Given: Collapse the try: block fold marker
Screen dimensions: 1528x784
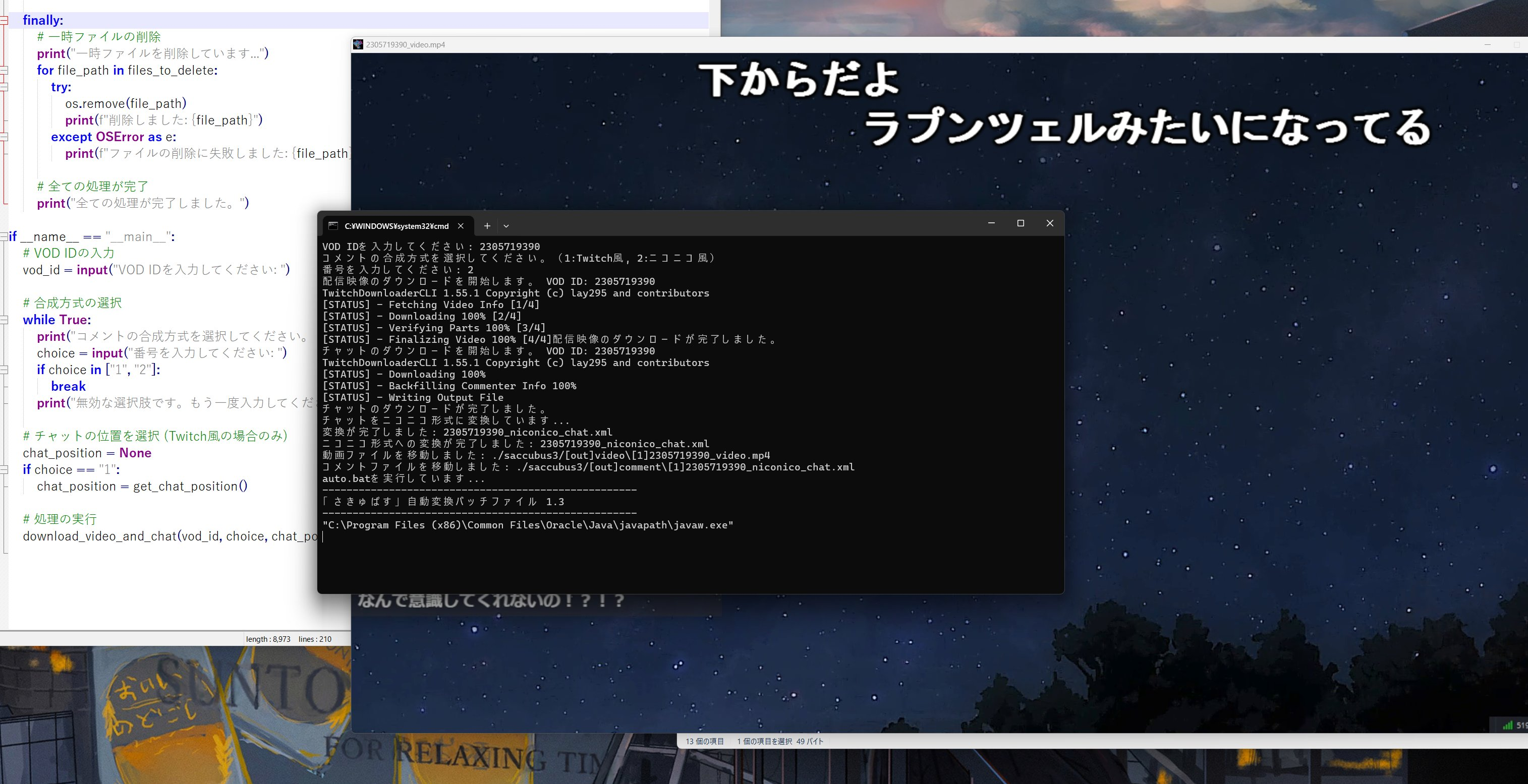Looking at the screenshot, I should click(x=4, y=87).
